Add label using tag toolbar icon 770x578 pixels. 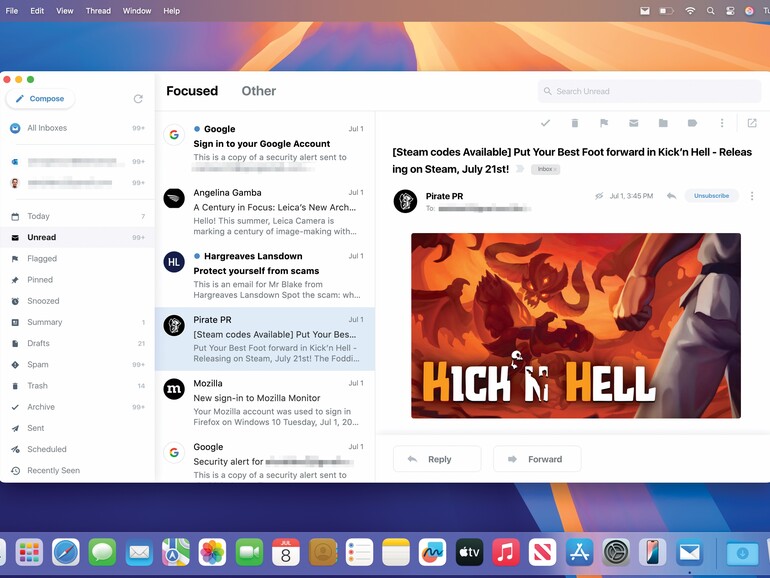point(692,123)
